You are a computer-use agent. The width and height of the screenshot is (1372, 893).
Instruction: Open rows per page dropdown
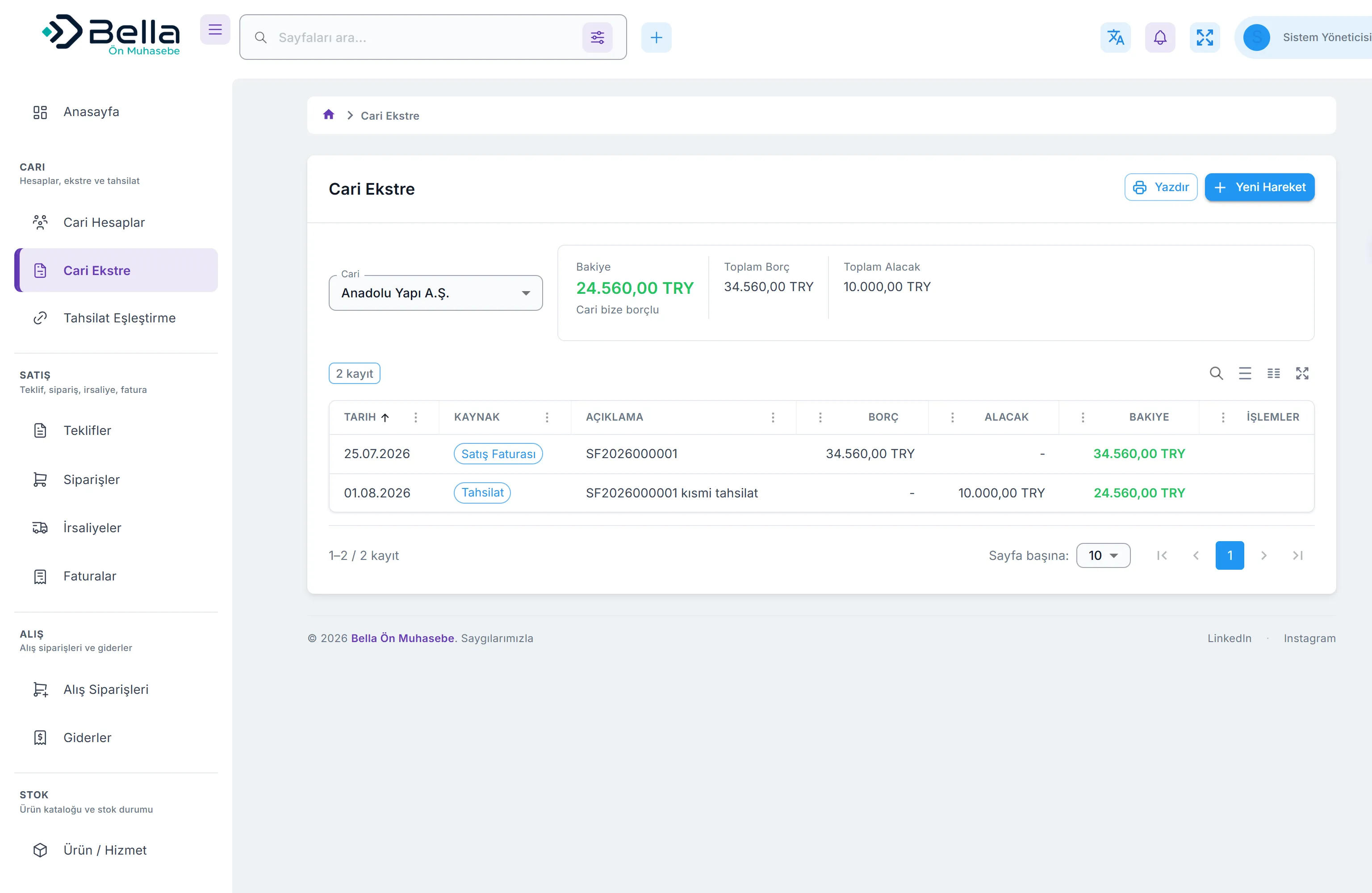click(1103, 555)
